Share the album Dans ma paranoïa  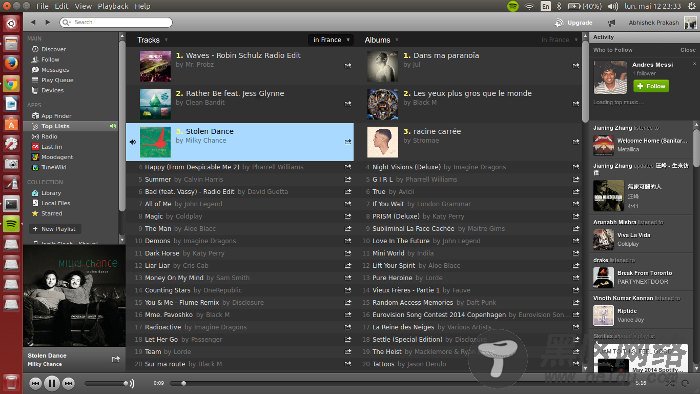(576, 65)
